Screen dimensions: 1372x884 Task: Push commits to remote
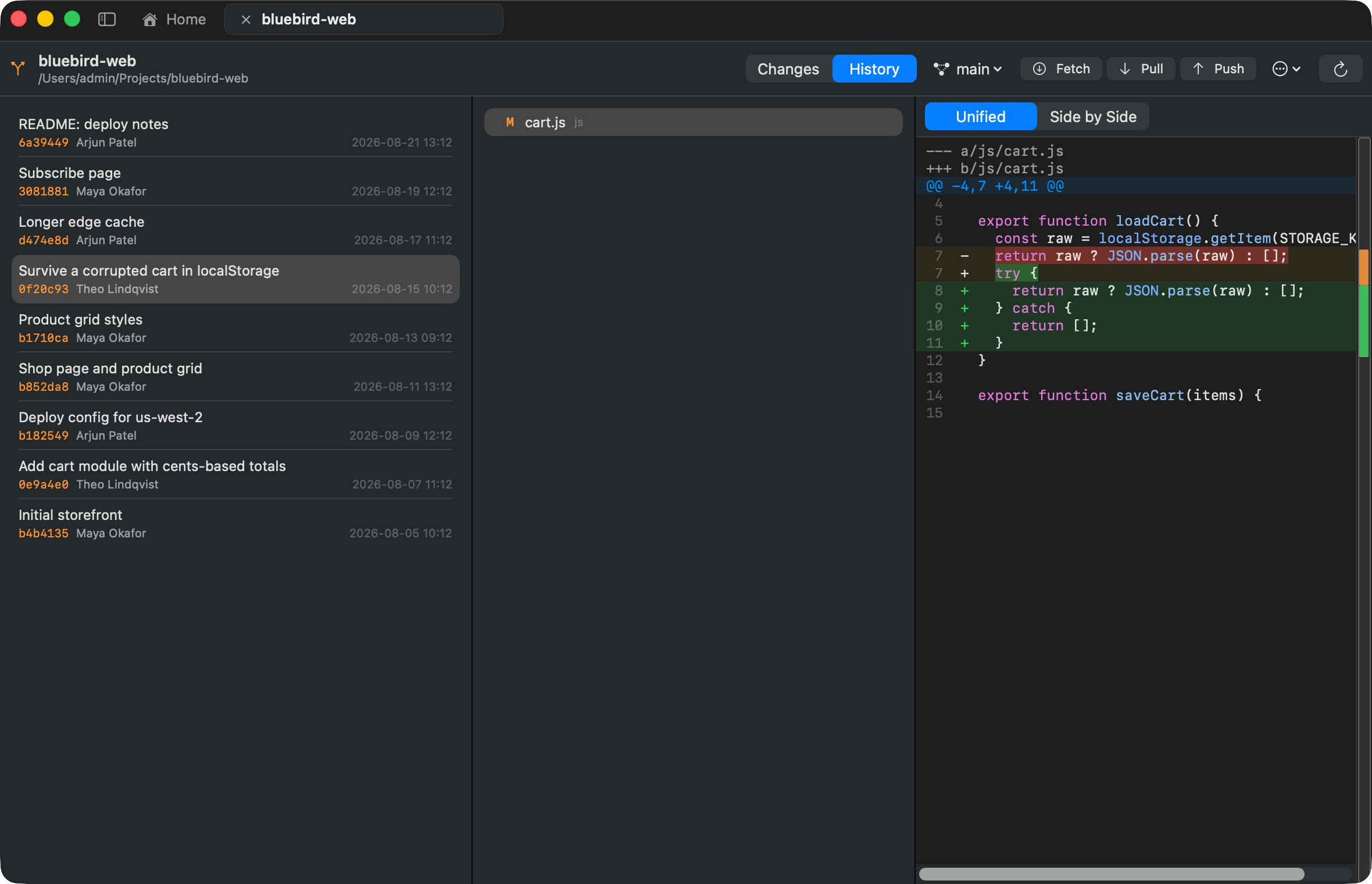pos(1218,69)
